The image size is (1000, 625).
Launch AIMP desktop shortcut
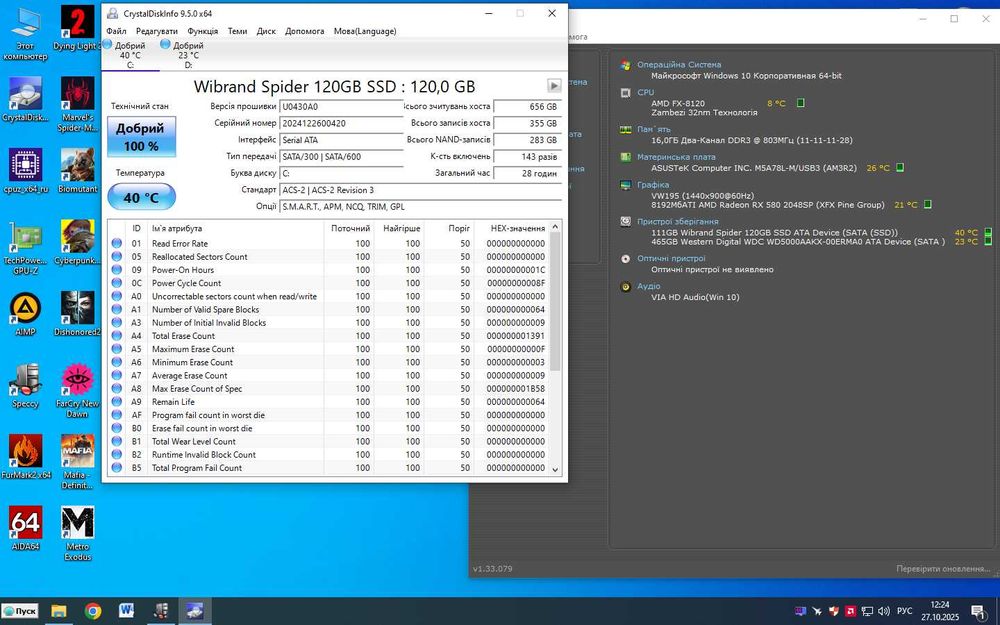click(26, 314)
